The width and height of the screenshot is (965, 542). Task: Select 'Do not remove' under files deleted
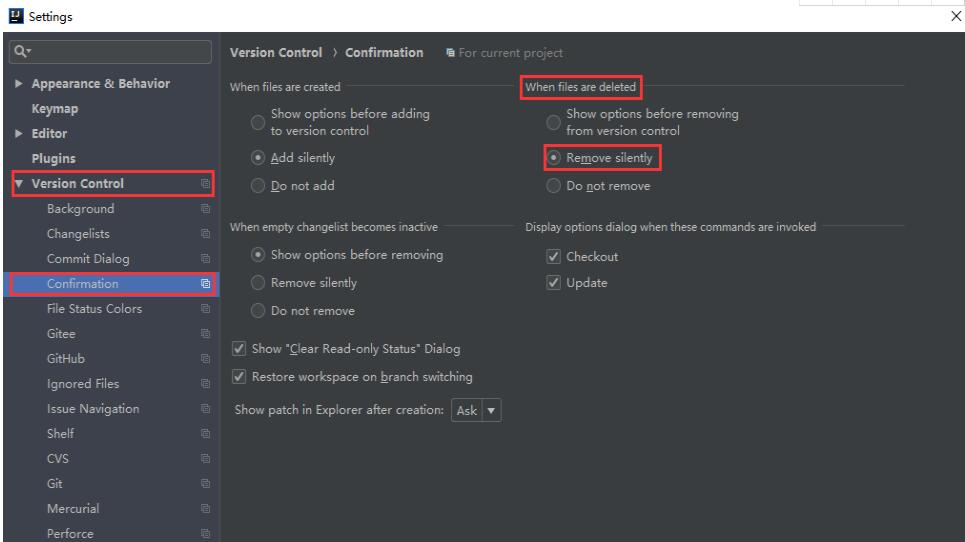click(x=553, y=186)
